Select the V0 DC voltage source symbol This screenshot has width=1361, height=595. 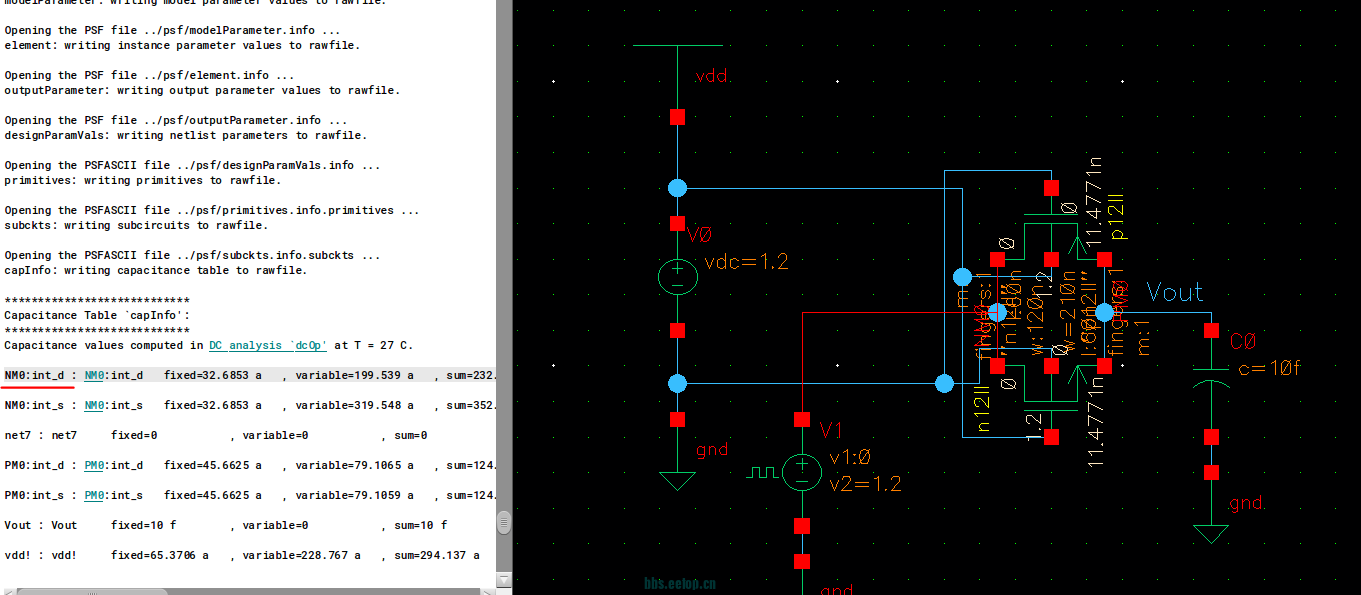point(677,277)
